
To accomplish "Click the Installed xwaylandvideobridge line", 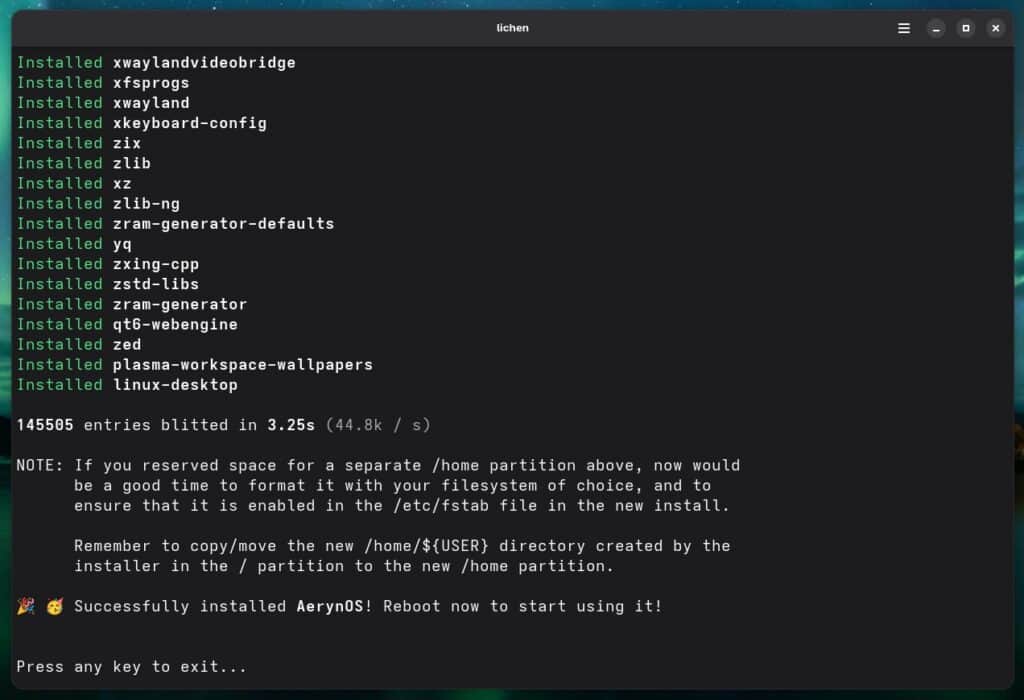I will click(155, 62).
